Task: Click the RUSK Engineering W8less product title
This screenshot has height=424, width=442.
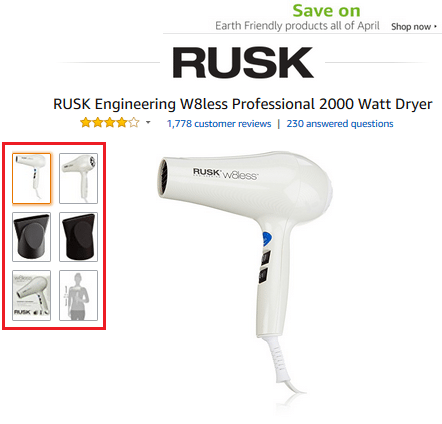Action: pyautogui.click(x=243, y=104)
